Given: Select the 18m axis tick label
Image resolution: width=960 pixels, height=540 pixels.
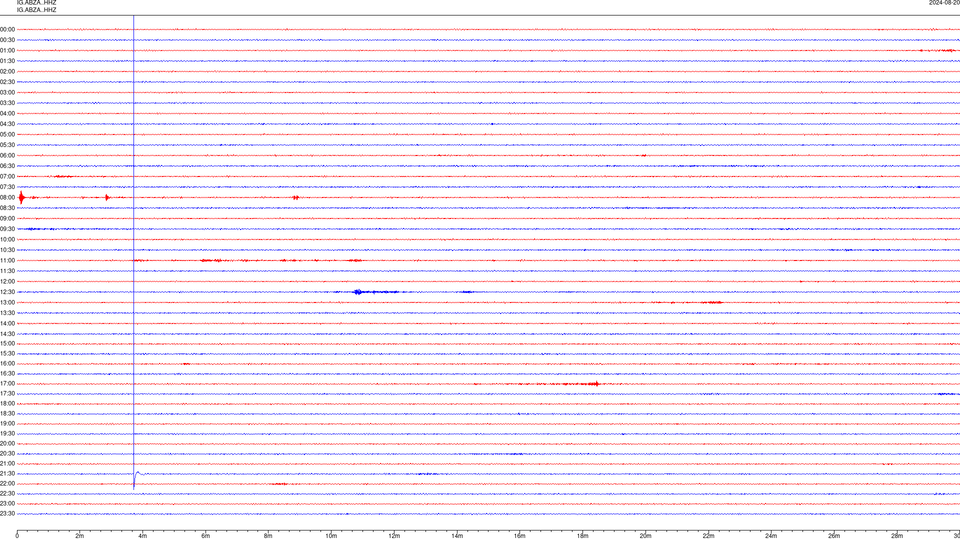Looking at the screenshot, I should (x=582, y=536).
